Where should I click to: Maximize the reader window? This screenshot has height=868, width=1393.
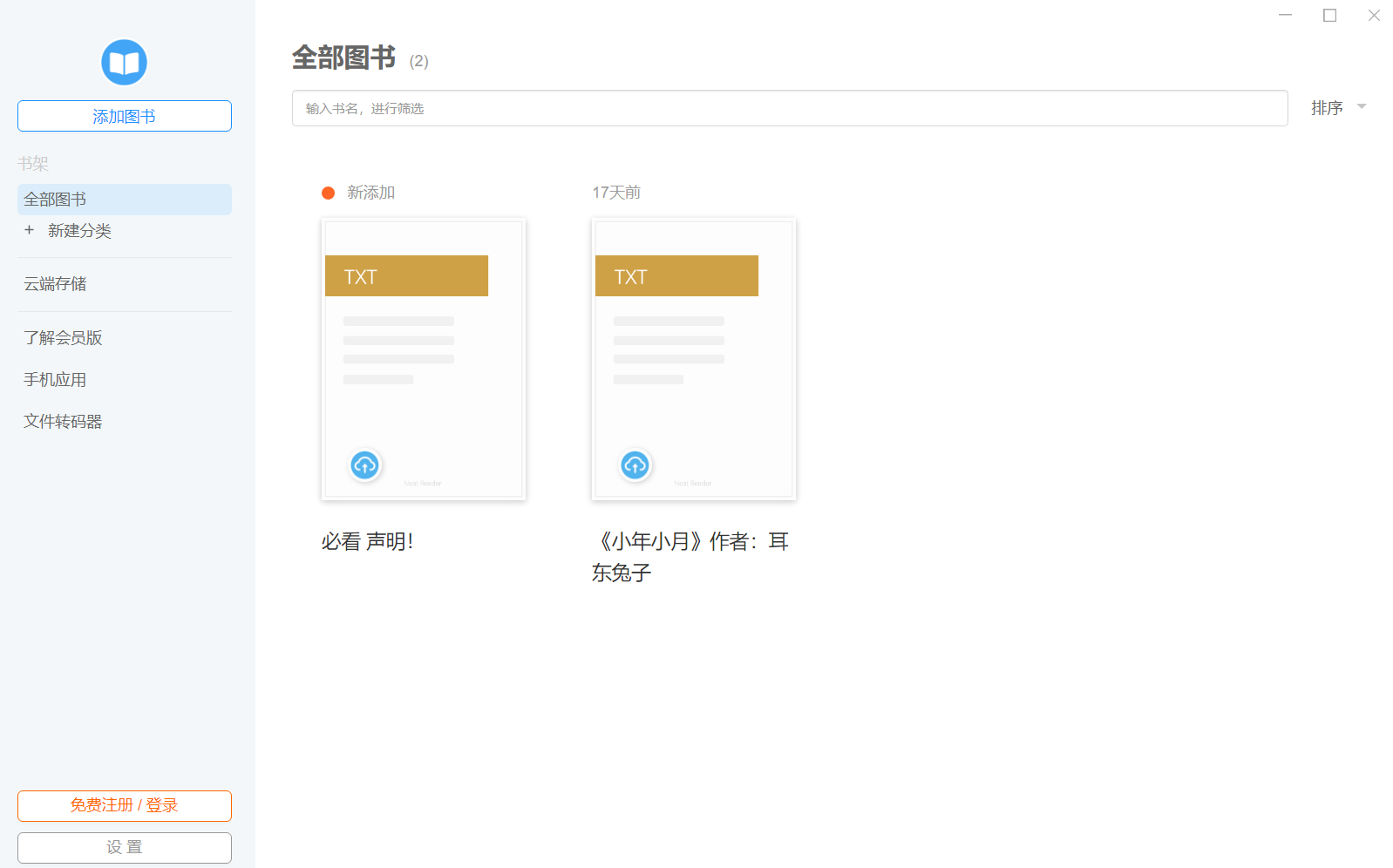click(1329, 16)
